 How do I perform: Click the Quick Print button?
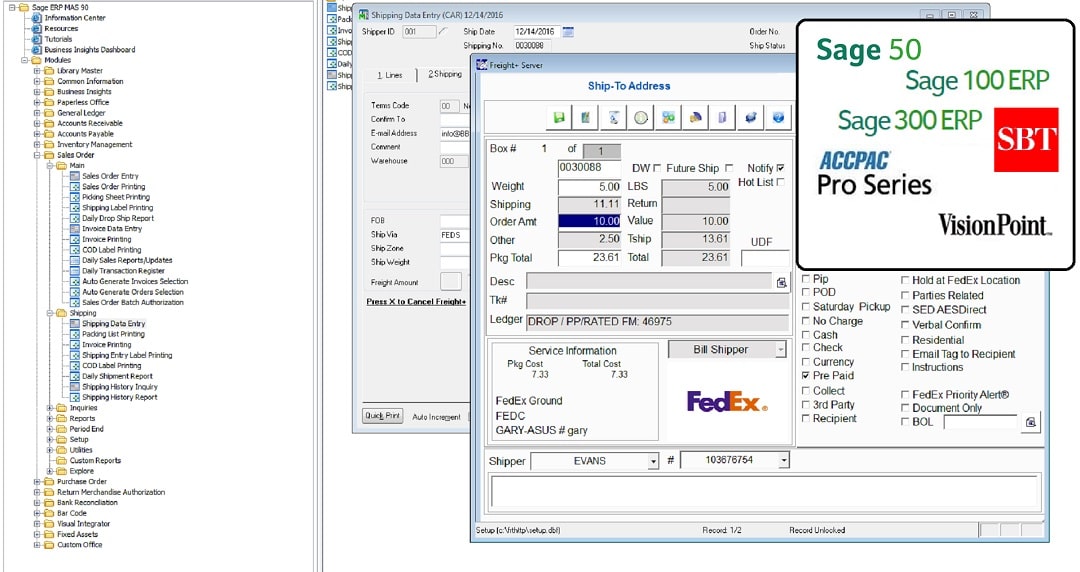point(382,416)
